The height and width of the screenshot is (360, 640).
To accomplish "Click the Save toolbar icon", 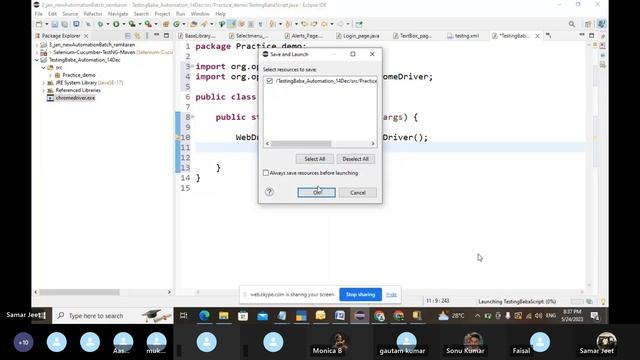I will (55, 24).
